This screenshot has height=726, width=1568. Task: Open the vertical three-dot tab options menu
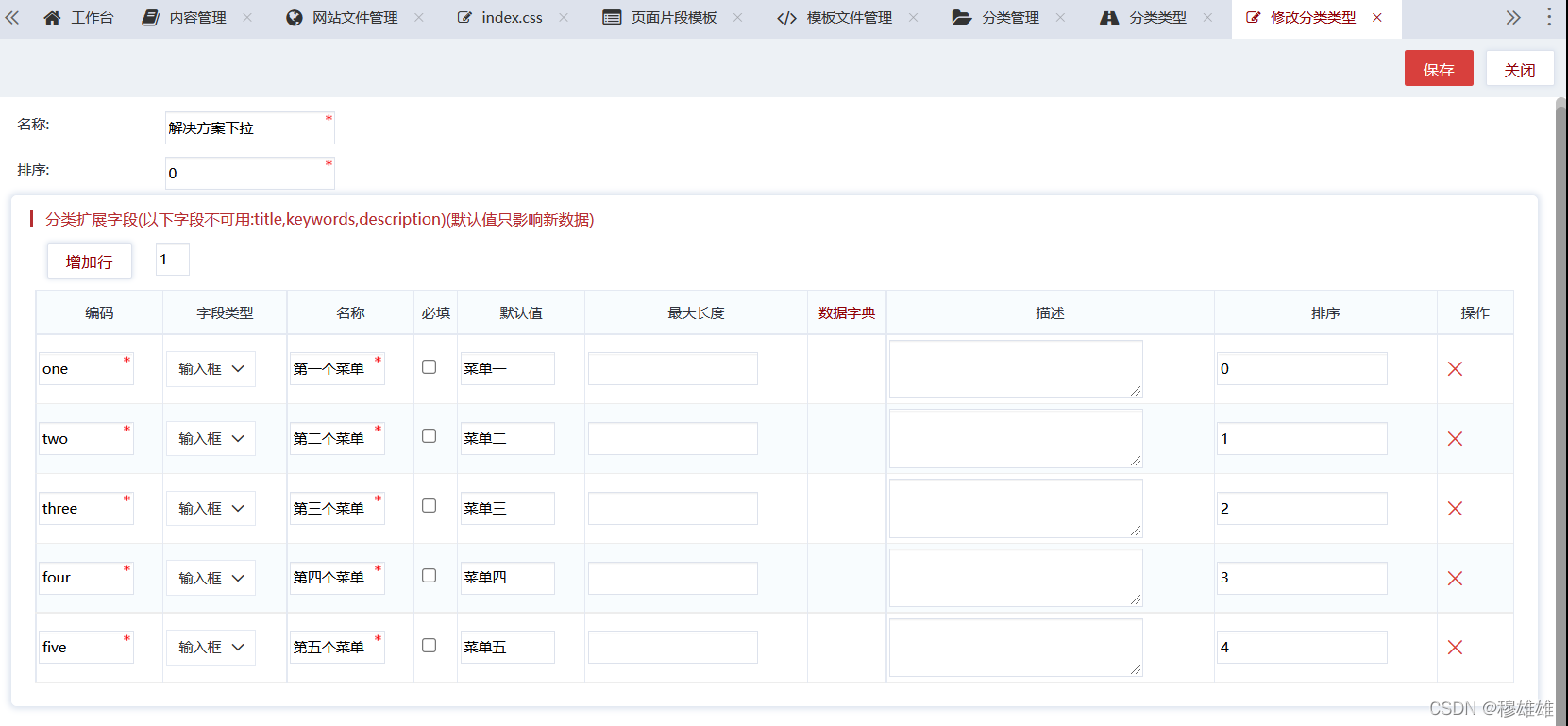1549,18
